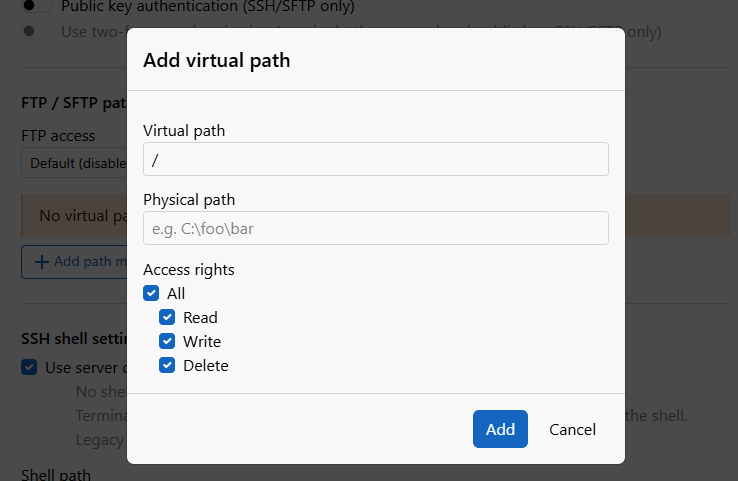
Task: Uncheck the Read access checkbox
Action: point(167,317)
